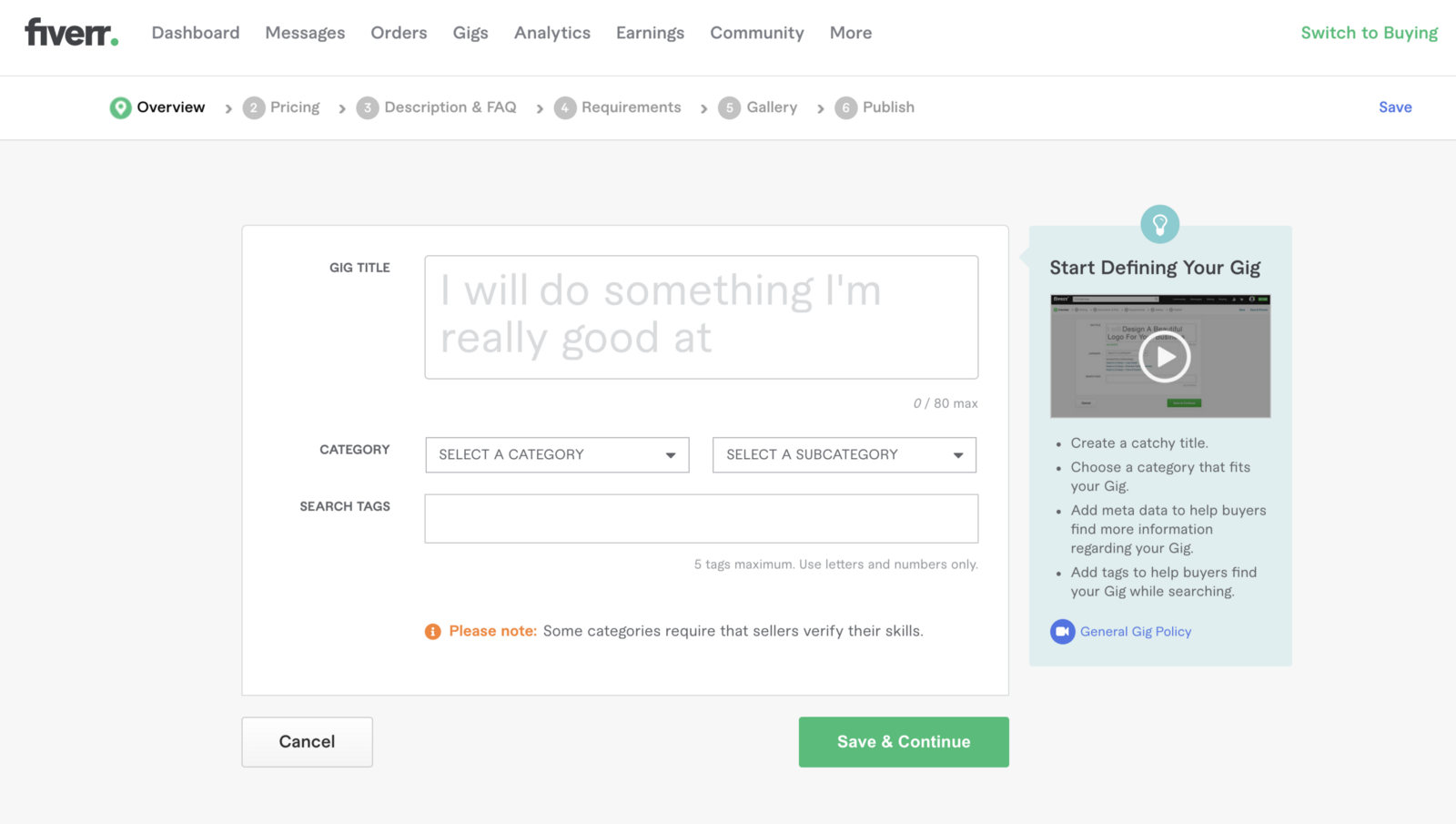Click the Overview step location pin icon
The width and height of the screenshot is (1456, 824).
pos(120,107)
